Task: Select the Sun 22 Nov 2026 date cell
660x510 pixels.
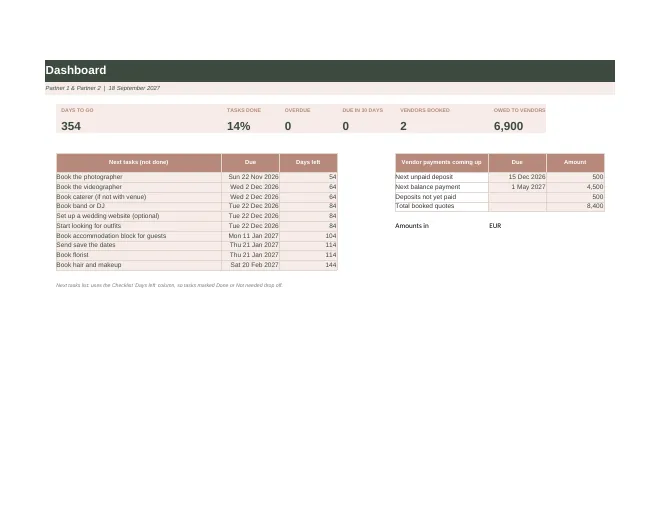Action: pos(250,177)
